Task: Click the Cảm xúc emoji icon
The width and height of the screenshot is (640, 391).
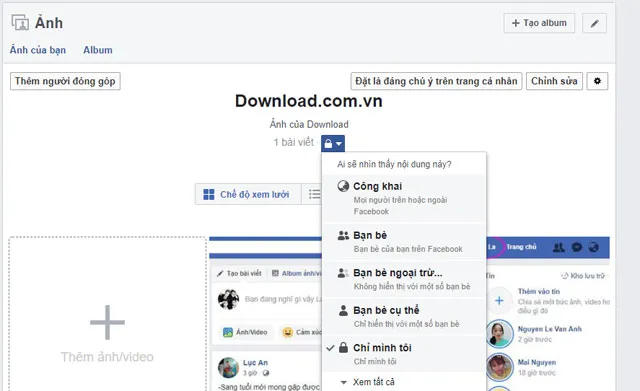Action: coord(288,332)
